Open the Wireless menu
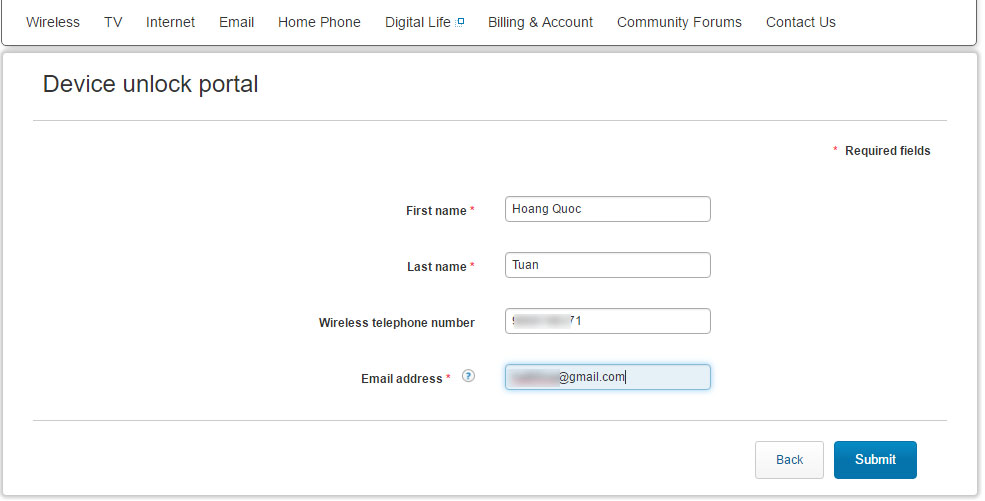This screenshot has height=501, width=985. [x=53, y=23]
